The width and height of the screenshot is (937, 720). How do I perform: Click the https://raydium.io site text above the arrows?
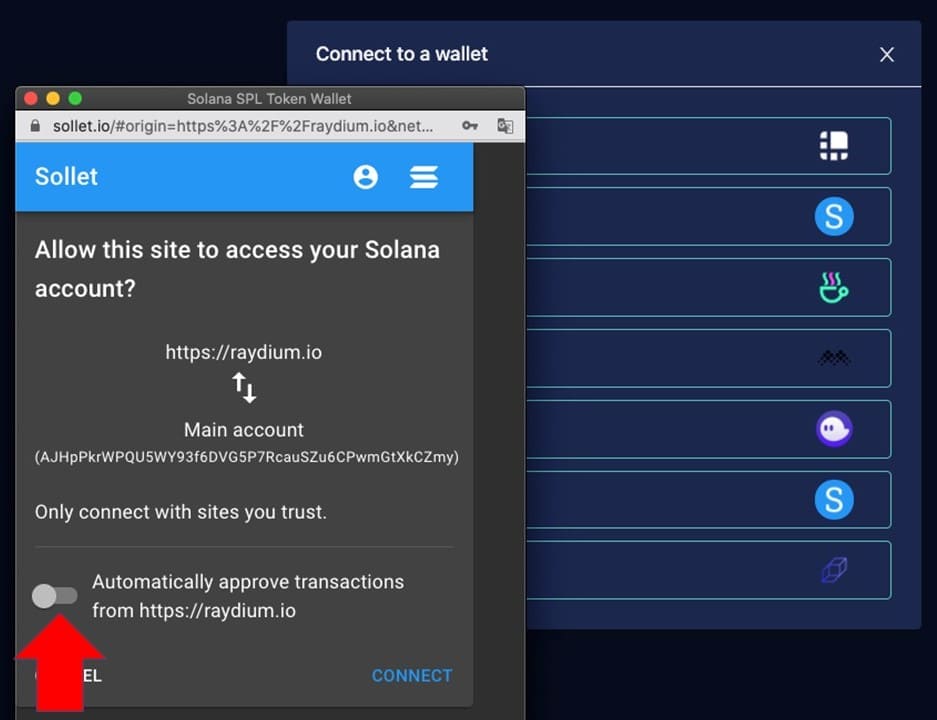click(244, 353)
